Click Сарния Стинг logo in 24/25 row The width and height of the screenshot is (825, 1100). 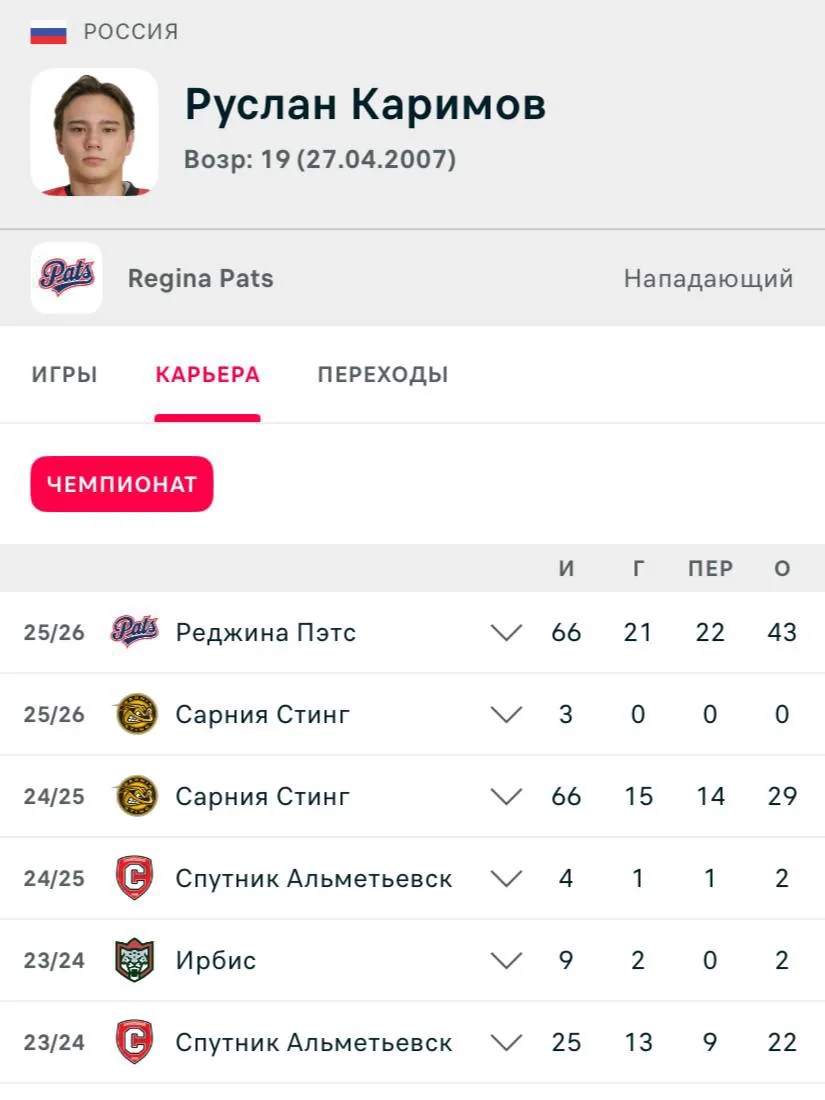[135, 796]
